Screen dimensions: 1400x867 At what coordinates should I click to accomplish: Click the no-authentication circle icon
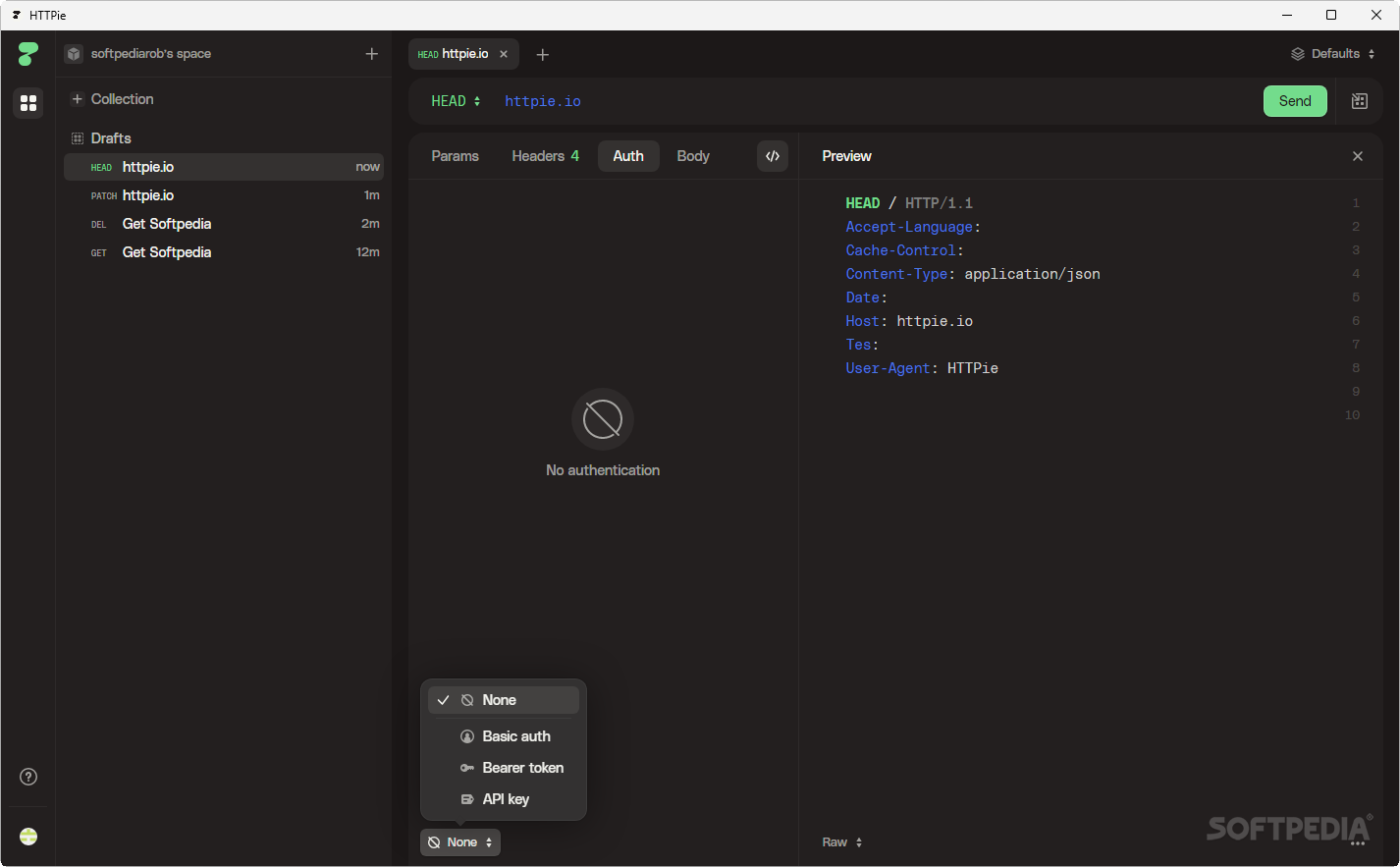[603, 419]
